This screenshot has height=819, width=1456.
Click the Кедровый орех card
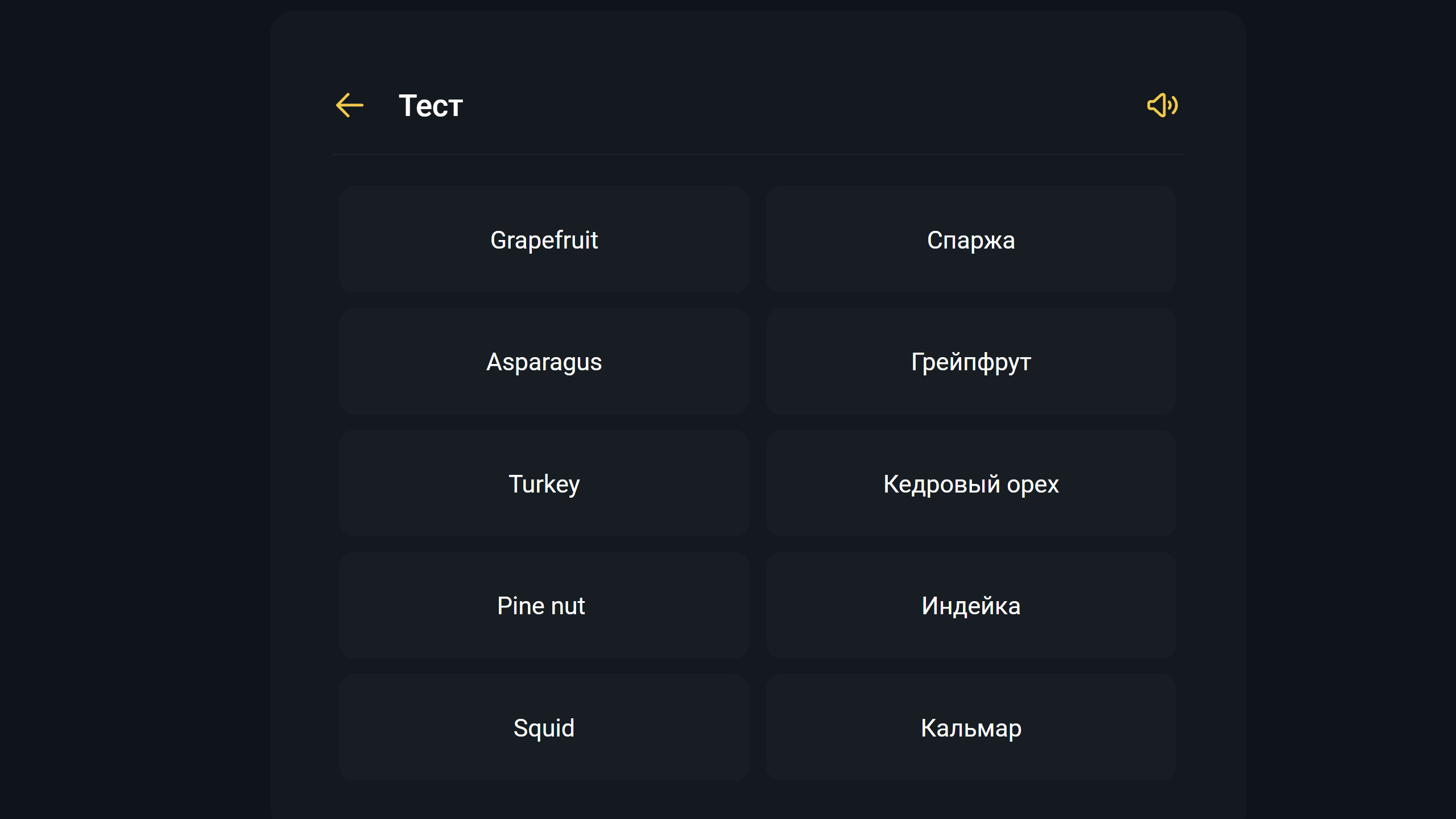pyautogui.click(x=970, y=483)
